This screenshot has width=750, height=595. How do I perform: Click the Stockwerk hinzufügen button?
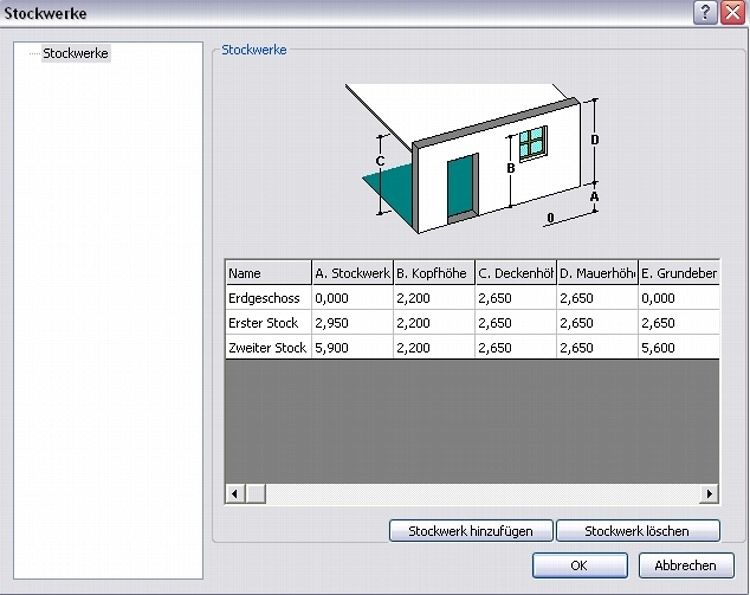coord(470,531)
